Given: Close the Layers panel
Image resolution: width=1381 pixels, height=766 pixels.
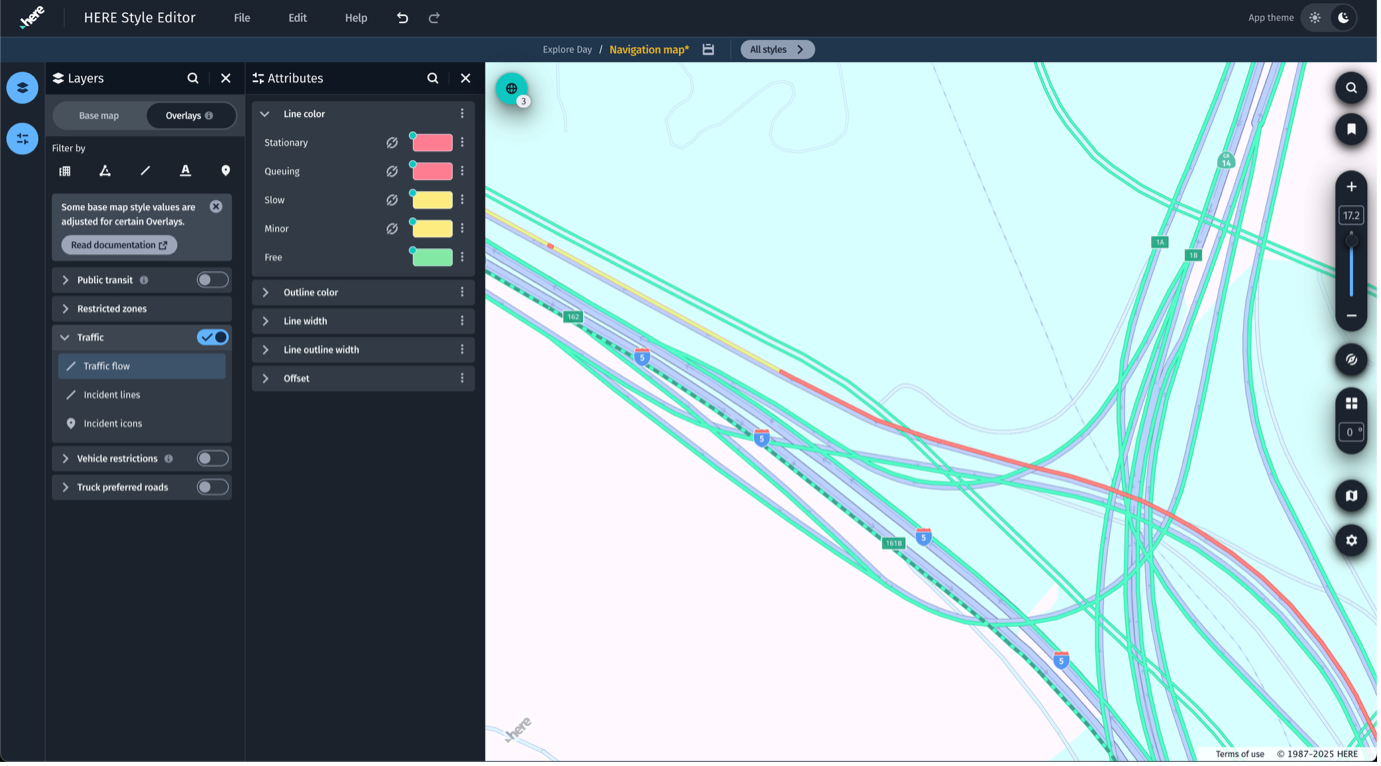Looking at the screenshot, I should pos(226,78).
